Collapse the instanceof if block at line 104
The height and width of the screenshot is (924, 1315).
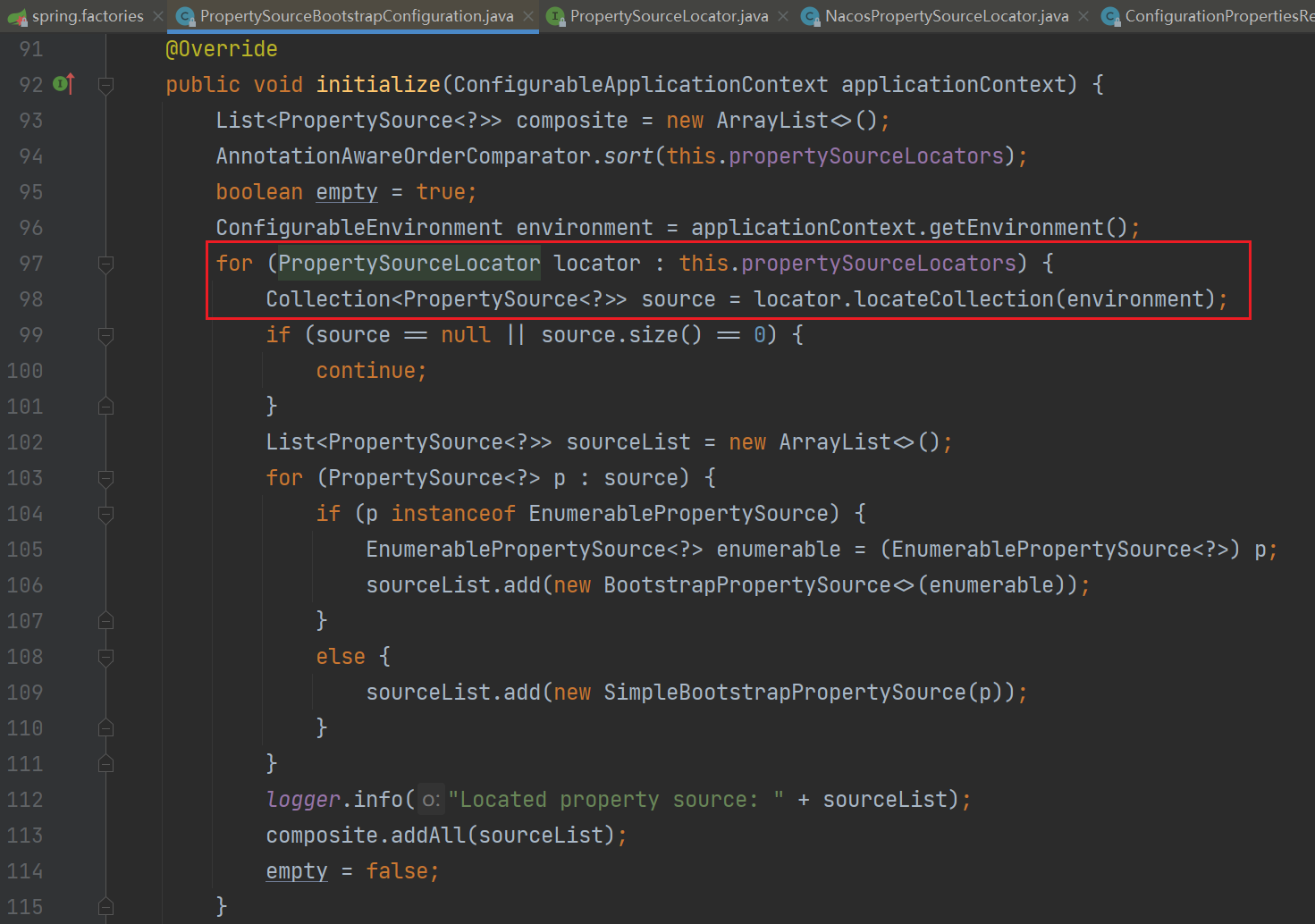(x=105, y=514)
